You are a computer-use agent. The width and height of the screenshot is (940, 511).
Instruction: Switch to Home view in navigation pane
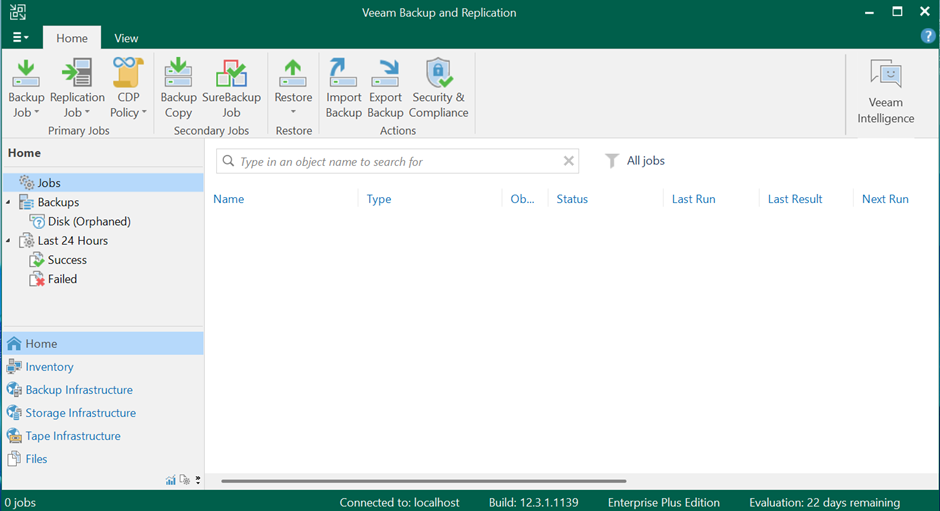[x=103, y=344]
